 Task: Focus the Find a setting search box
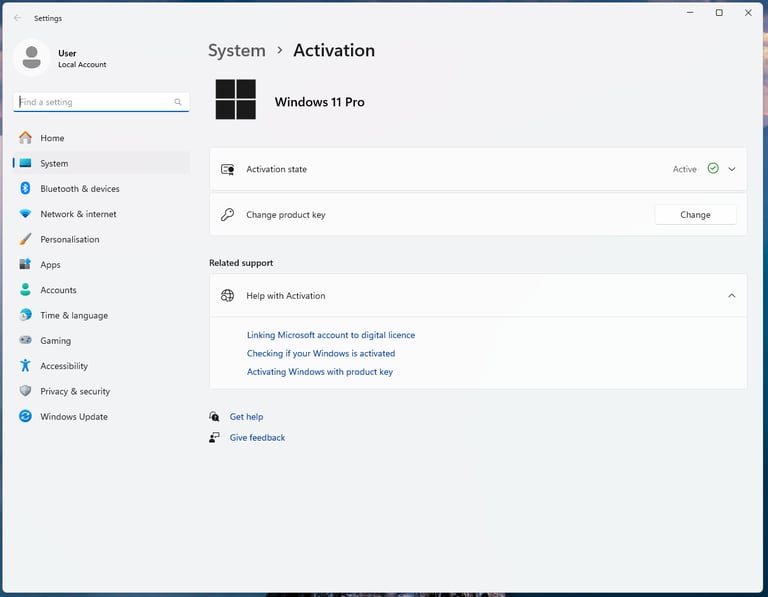pos(101,102)
